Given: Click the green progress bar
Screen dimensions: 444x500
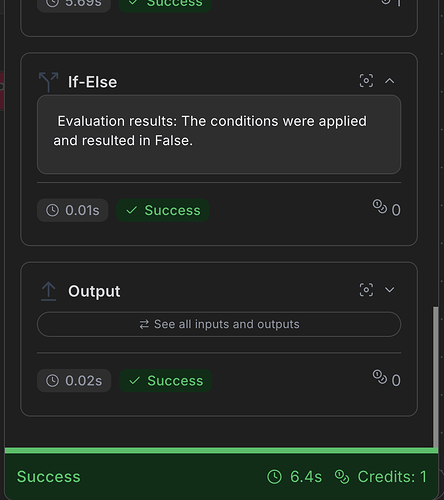Looking at the screenshot, I should point(221,451).
